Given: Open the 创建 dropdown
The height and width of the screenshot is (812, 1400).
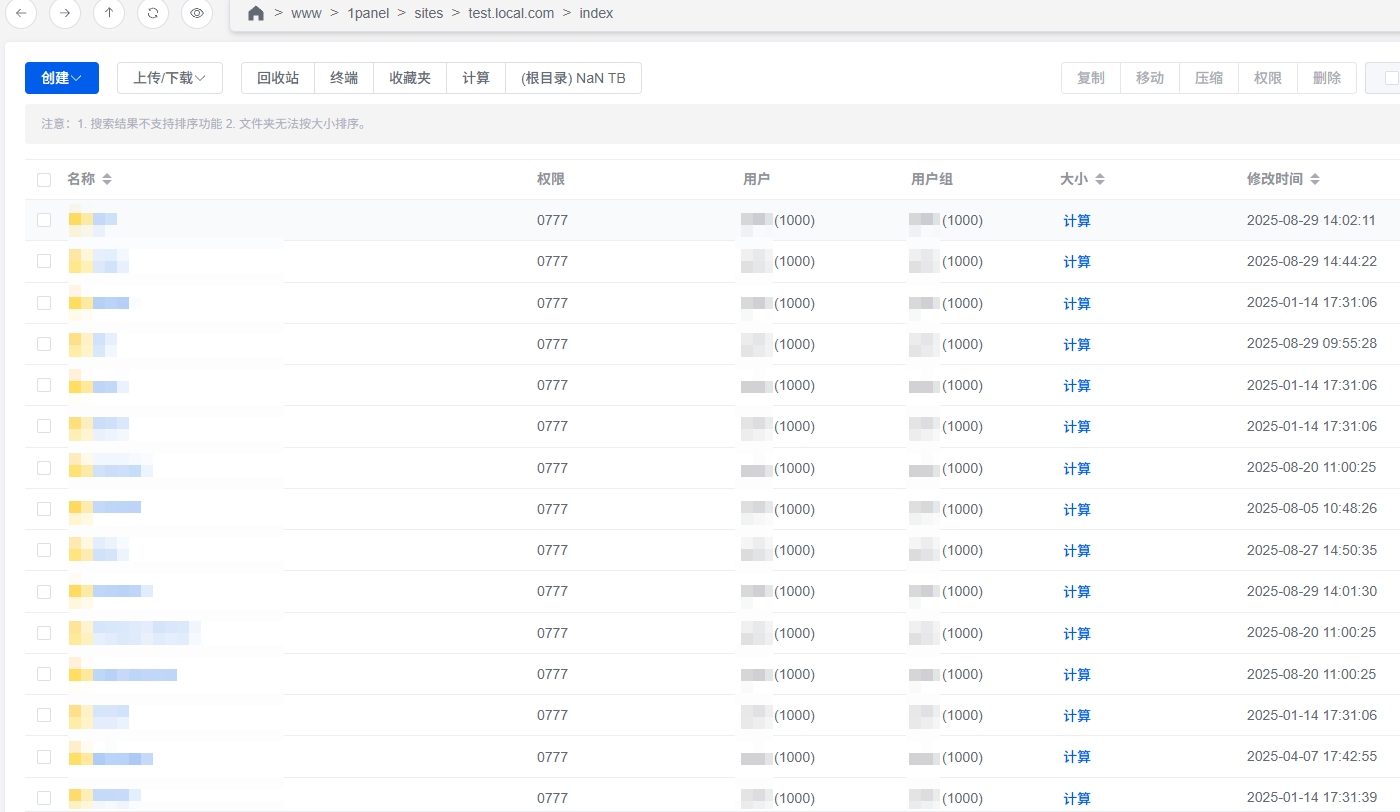Looking at the screenshot, I should 62,78.
